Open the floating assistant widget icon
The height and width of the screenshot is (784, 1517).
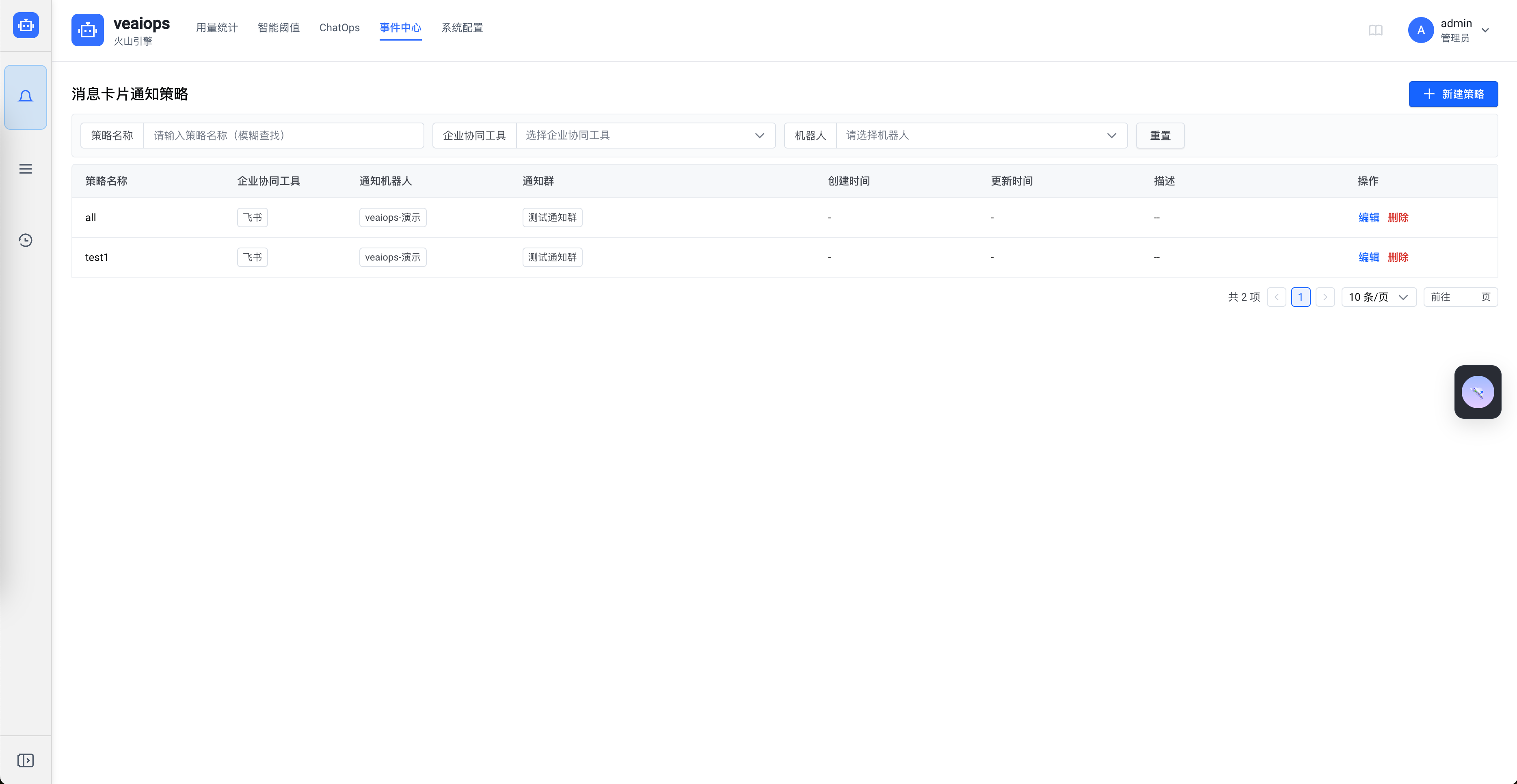point(1477,392)
